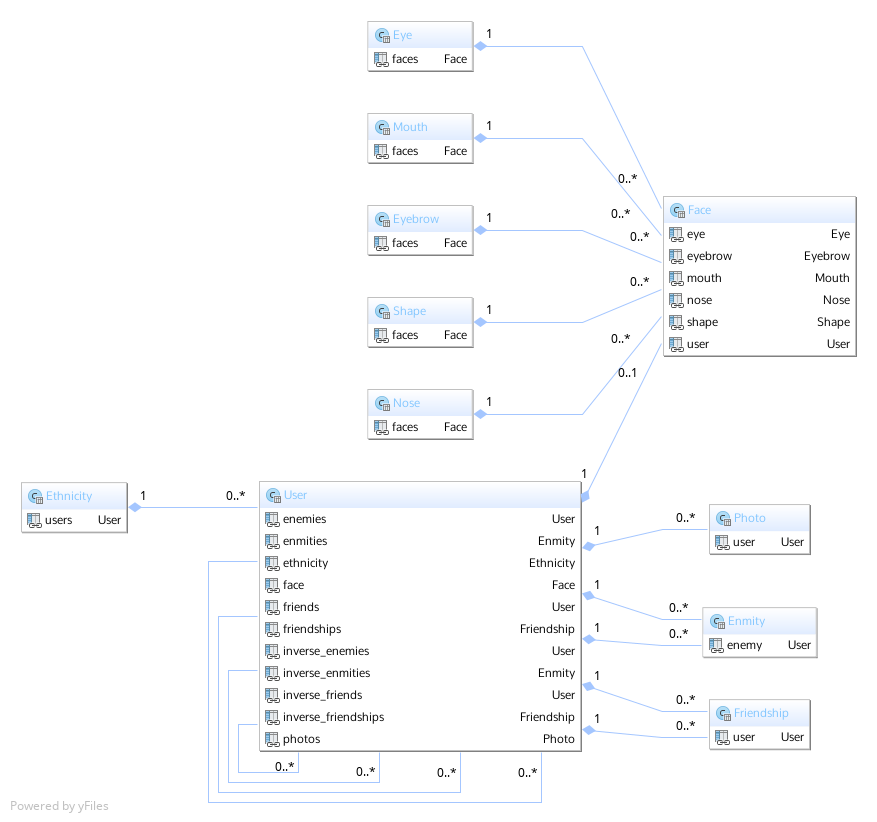Viewport: 877px width, 822px height.
Task: Click the inverse_friends field name in User
Action: 323,696
